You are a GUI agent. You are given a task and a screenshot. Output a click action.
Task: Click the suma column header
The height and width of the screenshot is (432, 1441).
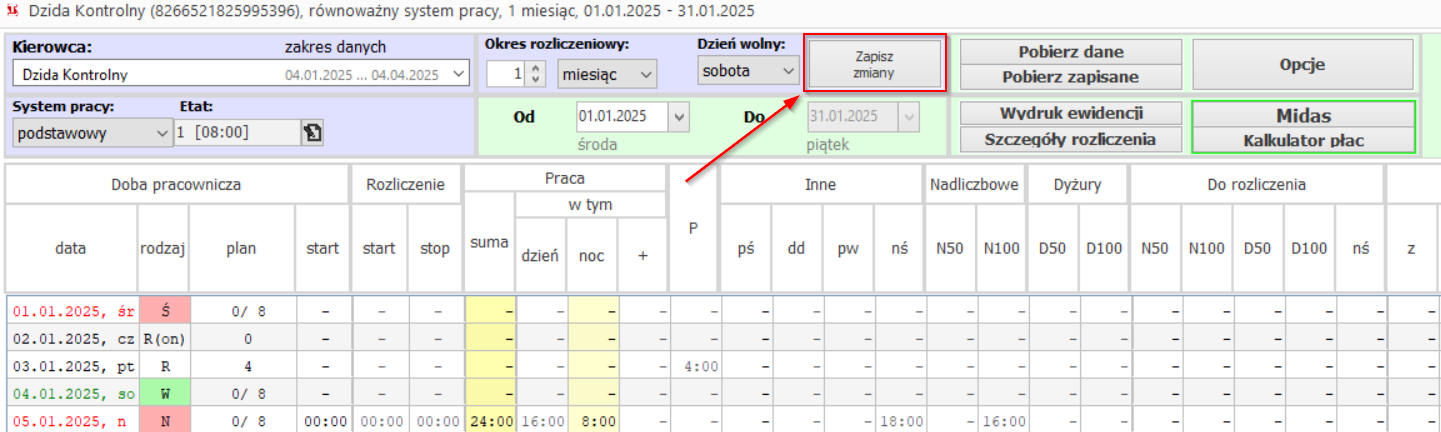coord(490,241)
